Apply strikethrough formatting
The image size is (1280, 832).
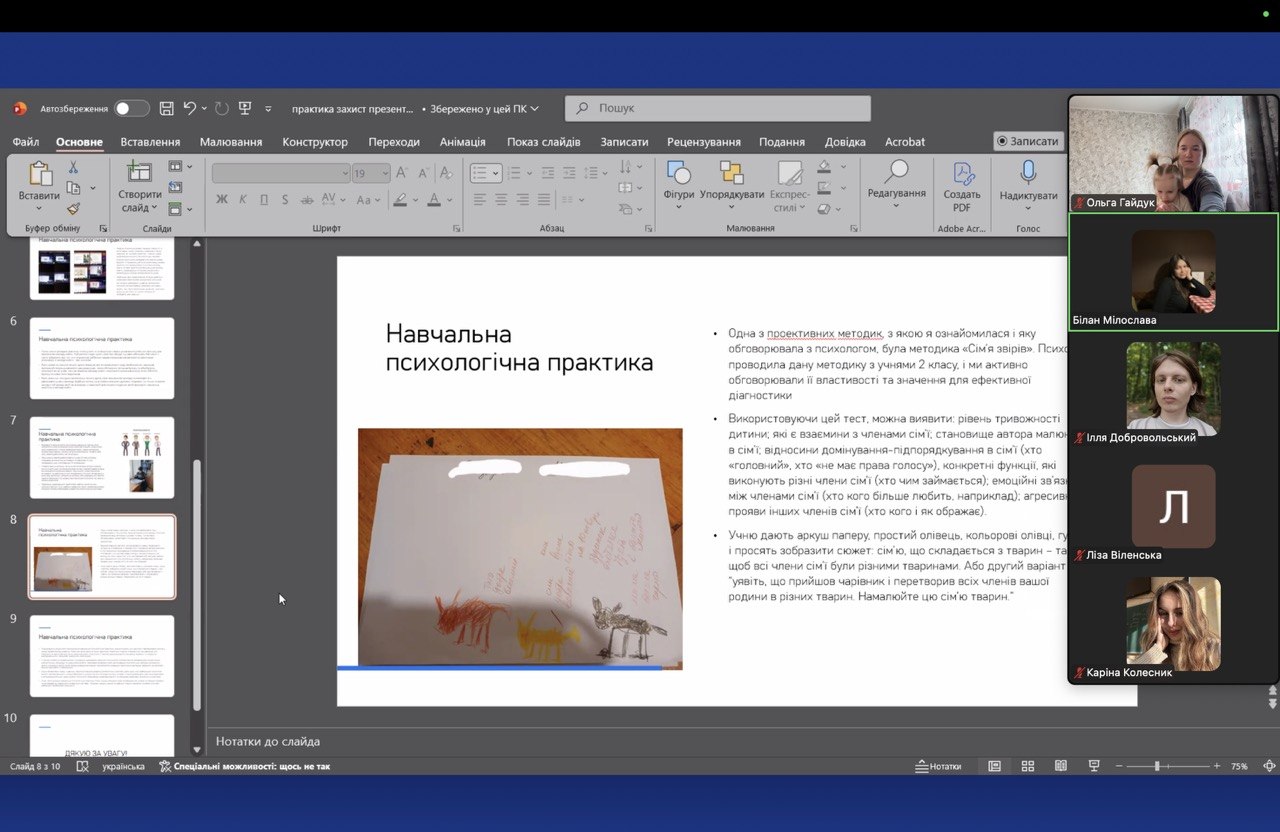click(306, 200)
